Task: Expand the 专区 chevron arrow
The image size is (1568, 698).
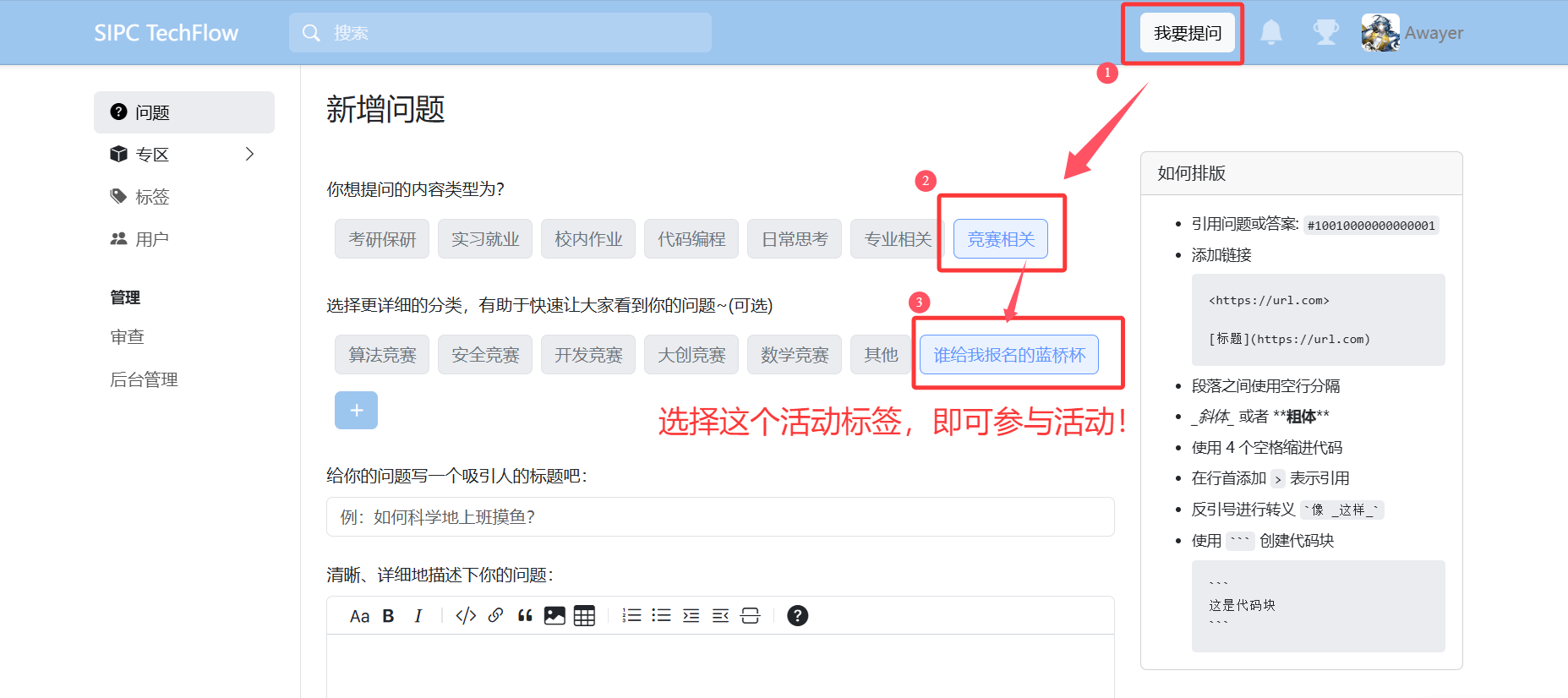Action: click(x=249, y=154)
